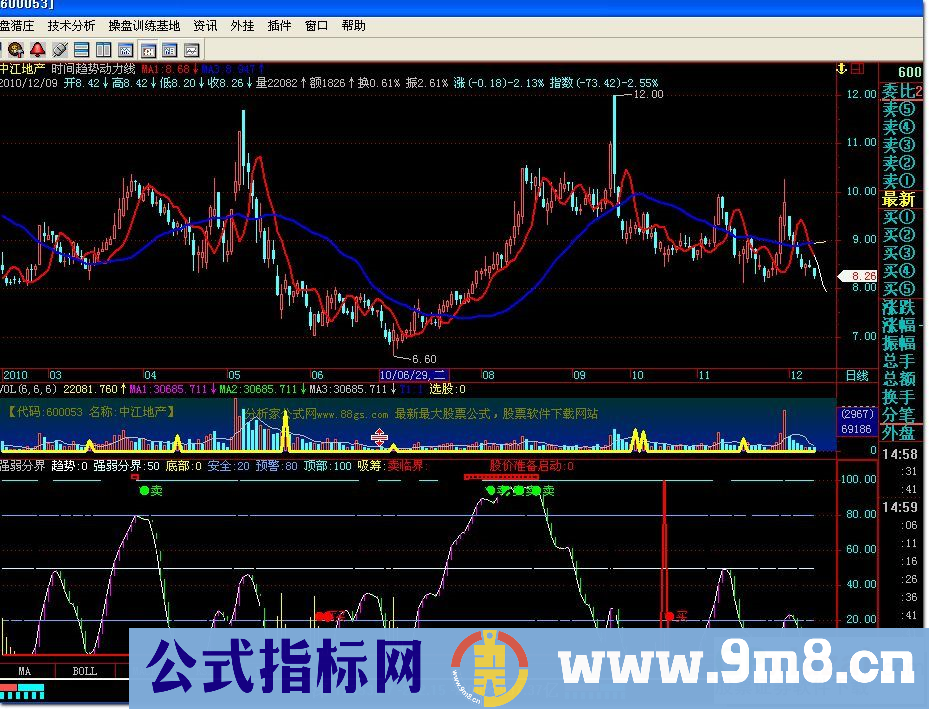Click the red 买 signal marker near red spike
929x709 pixels.
[676, 617]
